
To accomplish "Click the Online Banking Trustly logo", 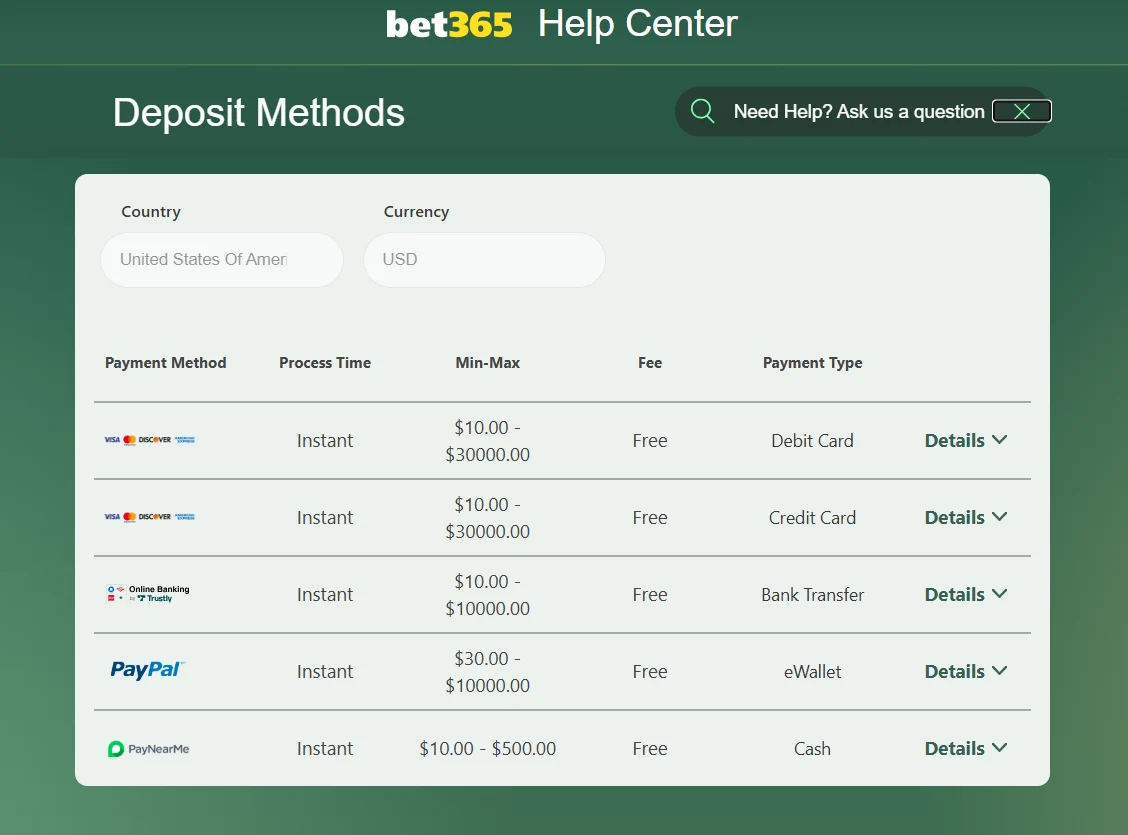I will click(x=148, y=593).
